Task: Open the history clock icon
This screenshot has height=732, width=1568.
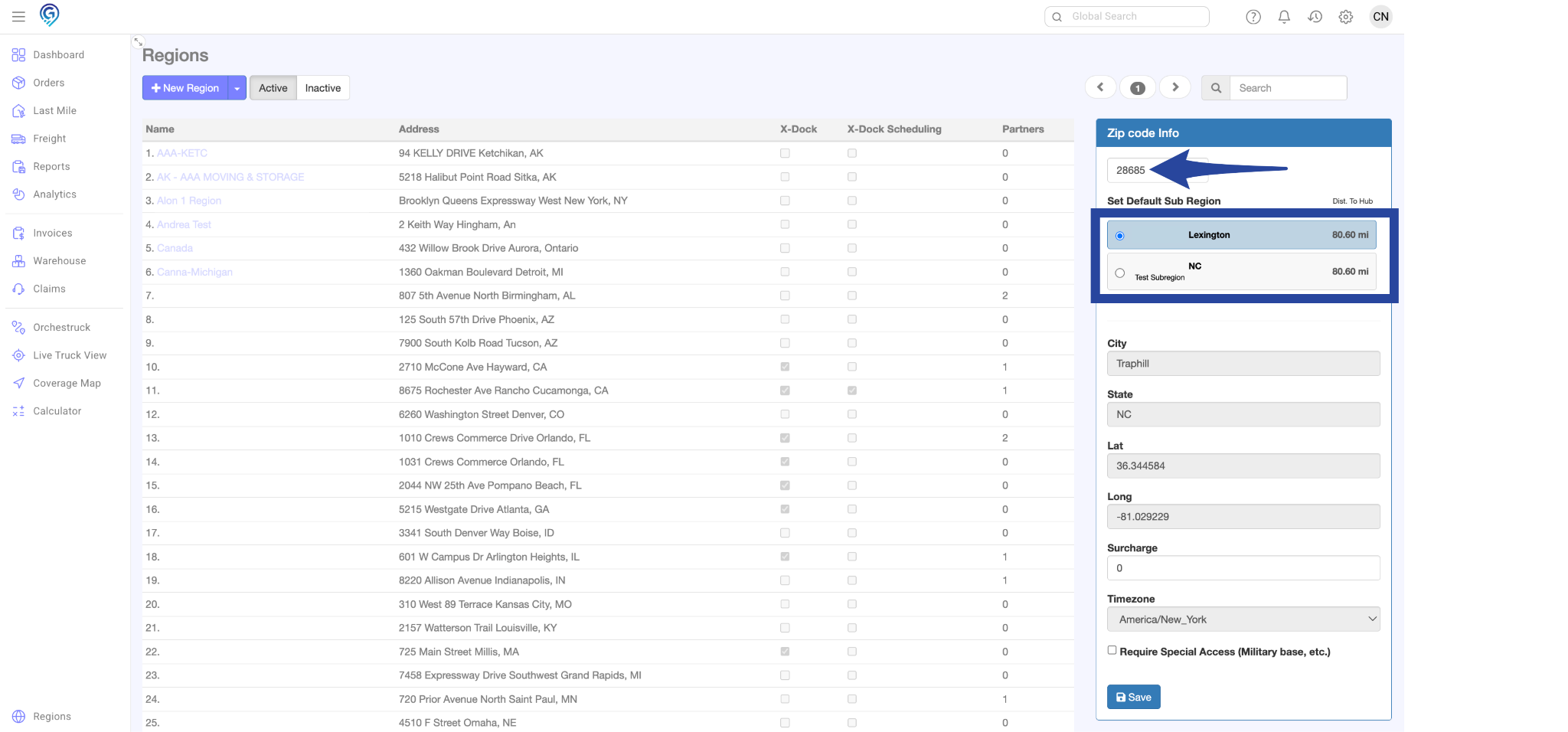Action: point(1315,17)
